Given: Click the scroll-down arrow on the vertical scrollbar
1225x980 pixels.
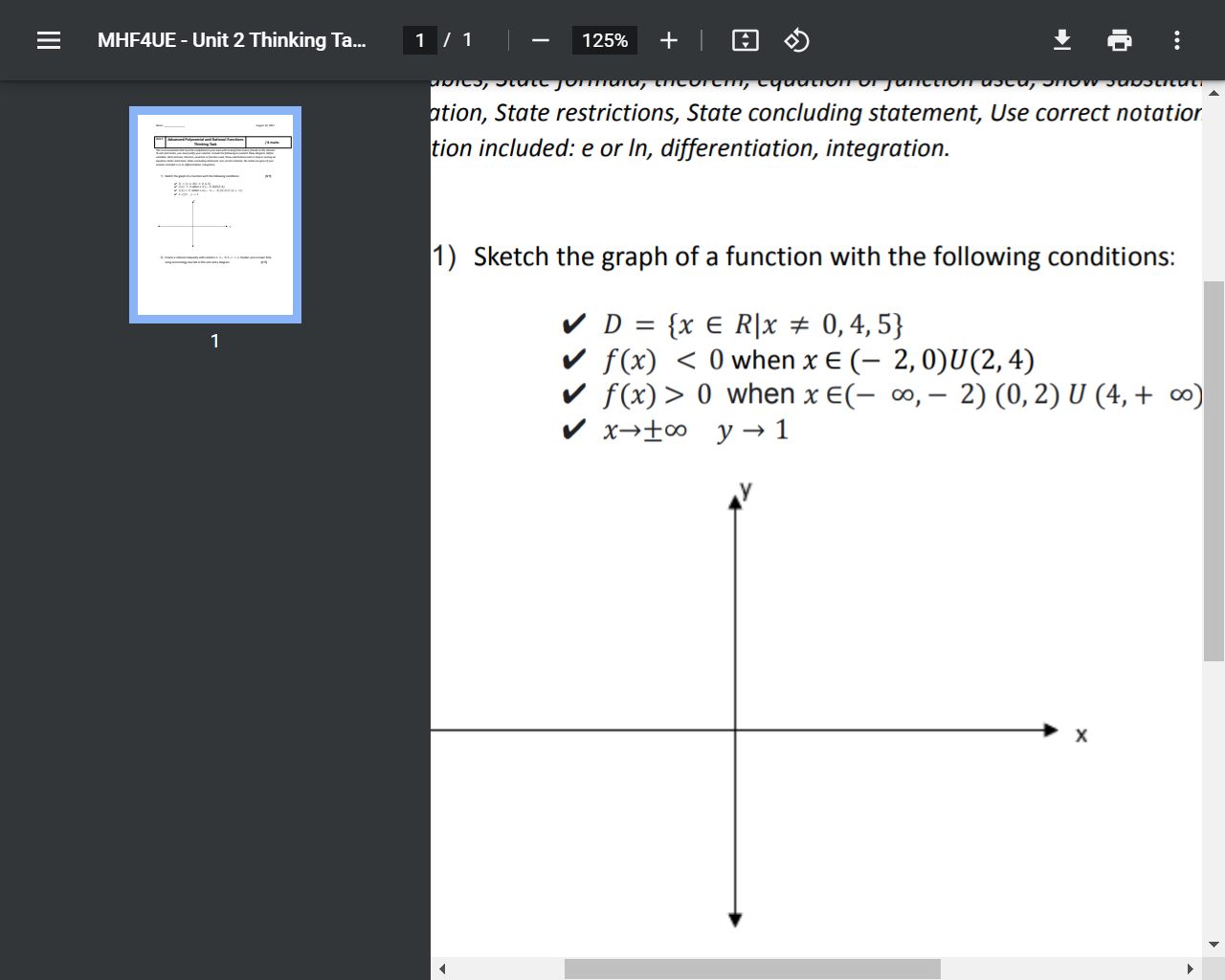Looking at the screenshot, I should [x=1214, y=945].
